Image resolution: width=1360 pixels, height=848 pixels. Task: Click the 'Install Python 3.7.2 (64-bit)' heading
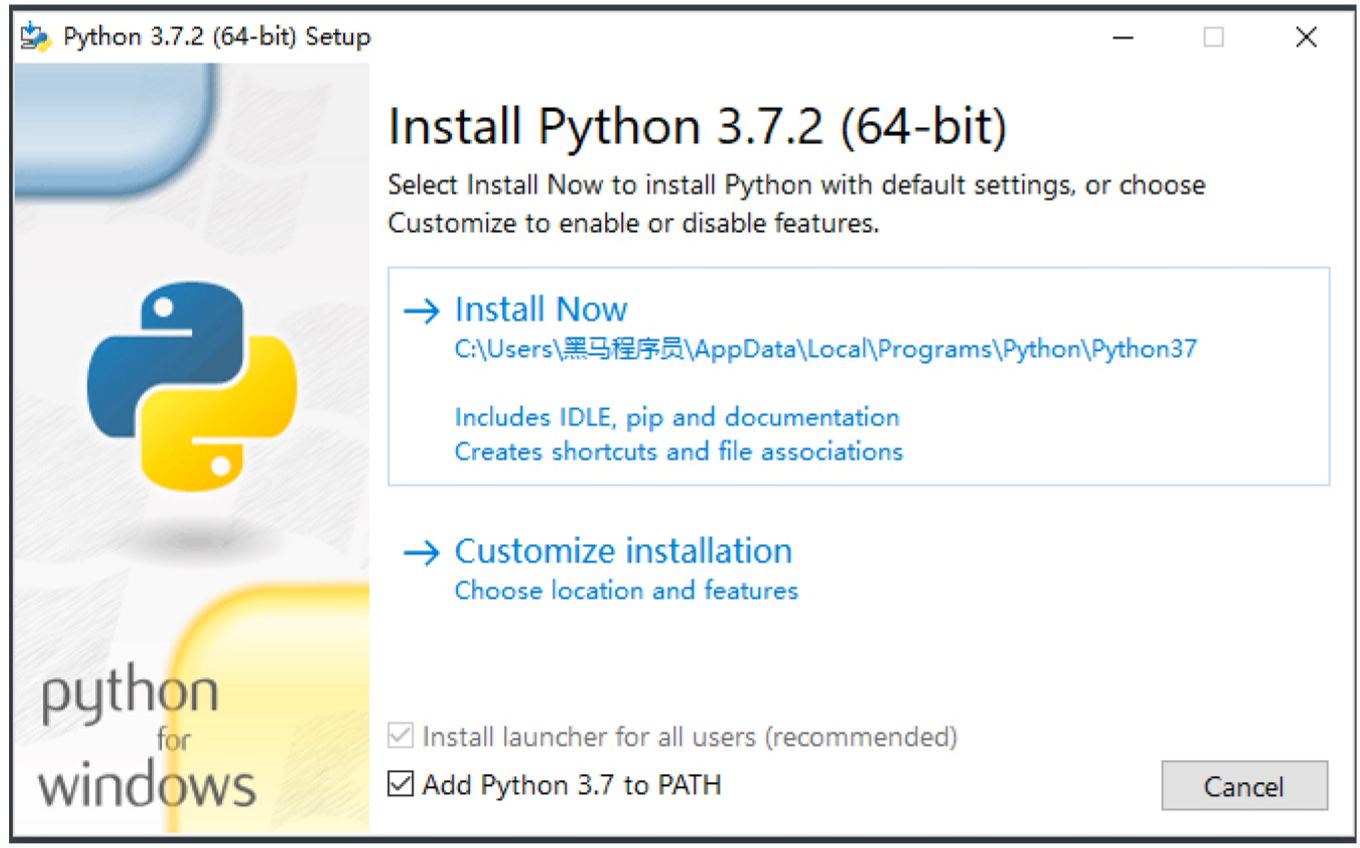pos(697,128)
